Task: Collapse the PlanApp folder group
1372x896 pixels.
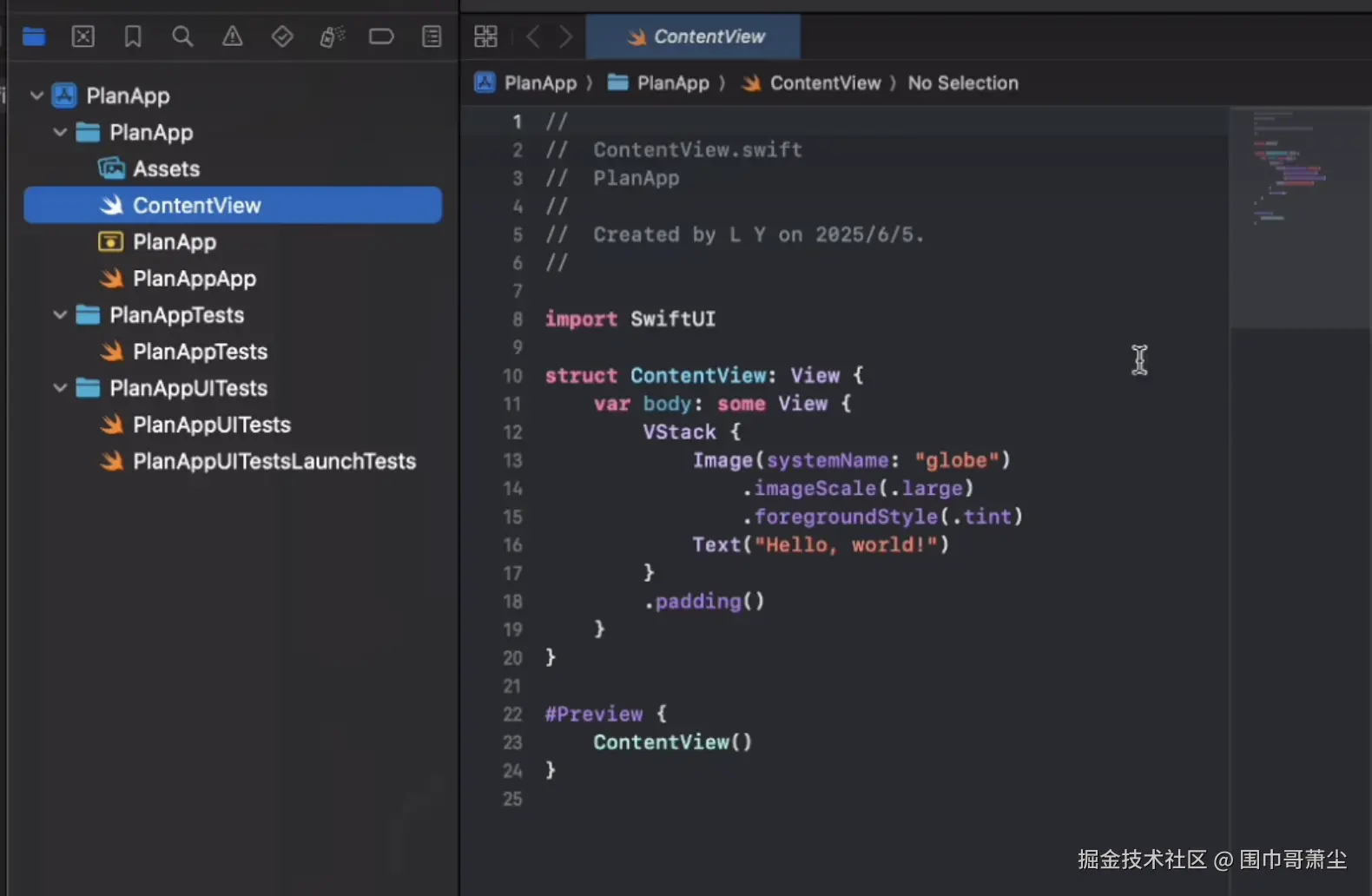Action: click(60, 132)
